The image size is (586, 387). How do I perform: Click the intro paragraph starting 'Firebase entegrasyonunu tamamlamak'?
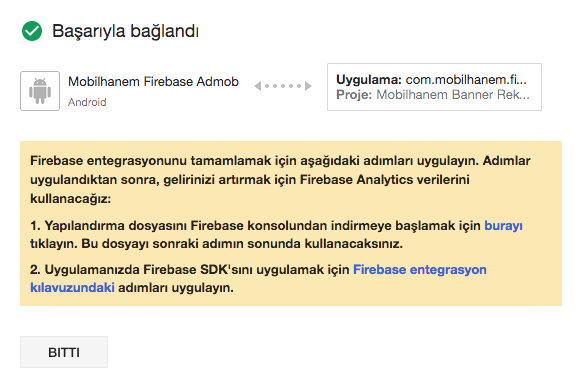pyautogui.click(x=280, y=180)
